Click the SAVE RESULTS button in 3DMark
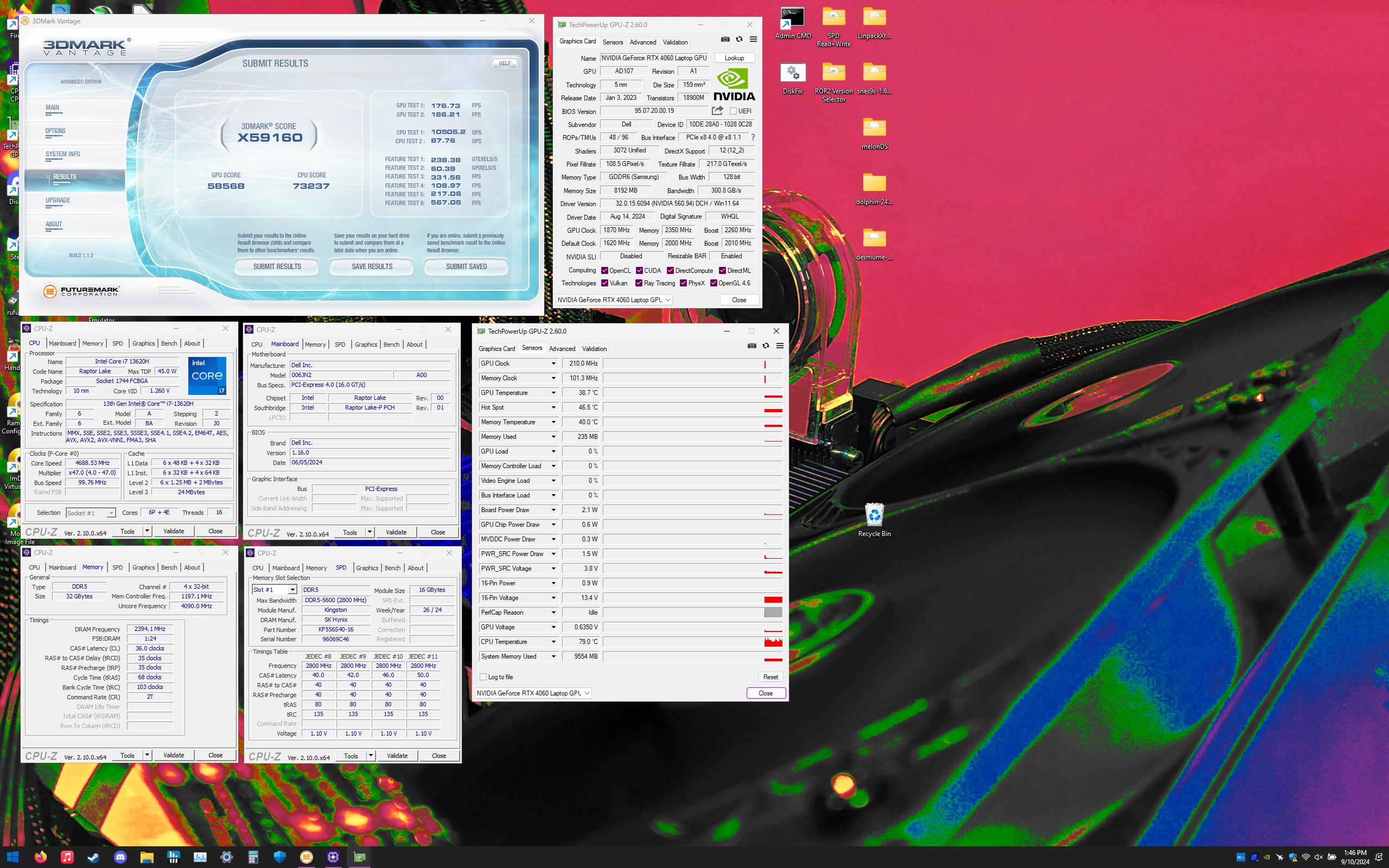Viewport: 1389px width, 868px height. [x=372, y=266]
